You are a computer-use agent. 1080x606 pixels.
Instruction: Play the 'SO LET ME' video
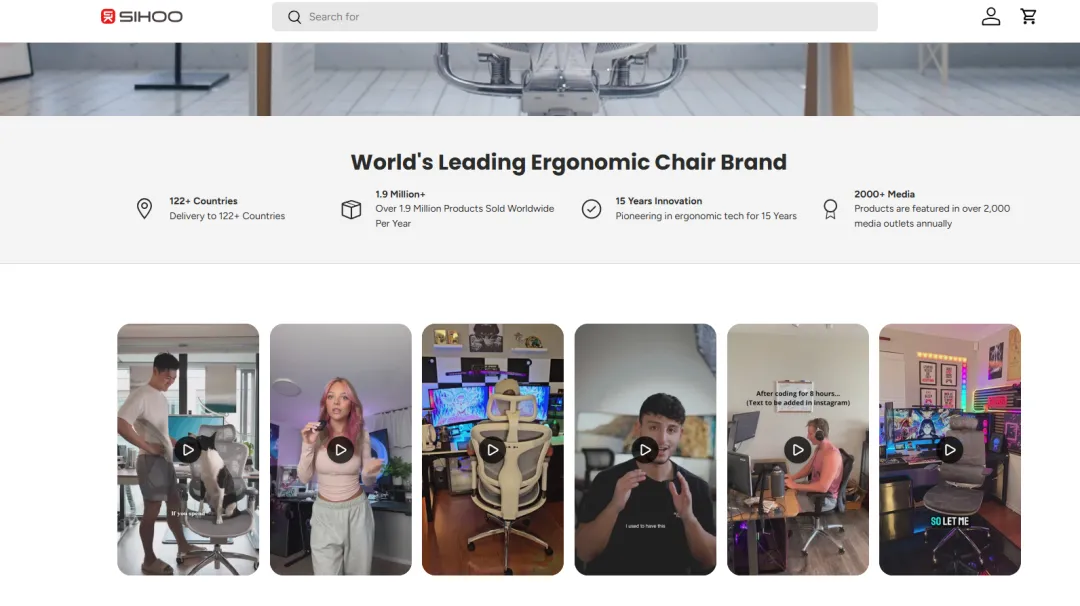pos(950,450)
